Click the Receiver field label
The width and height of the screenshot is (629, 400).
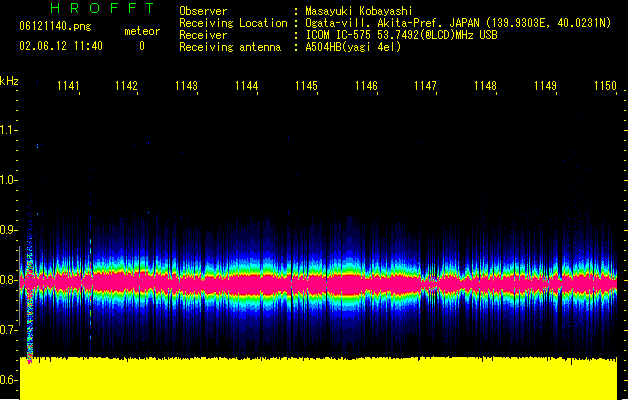point(203,35)
